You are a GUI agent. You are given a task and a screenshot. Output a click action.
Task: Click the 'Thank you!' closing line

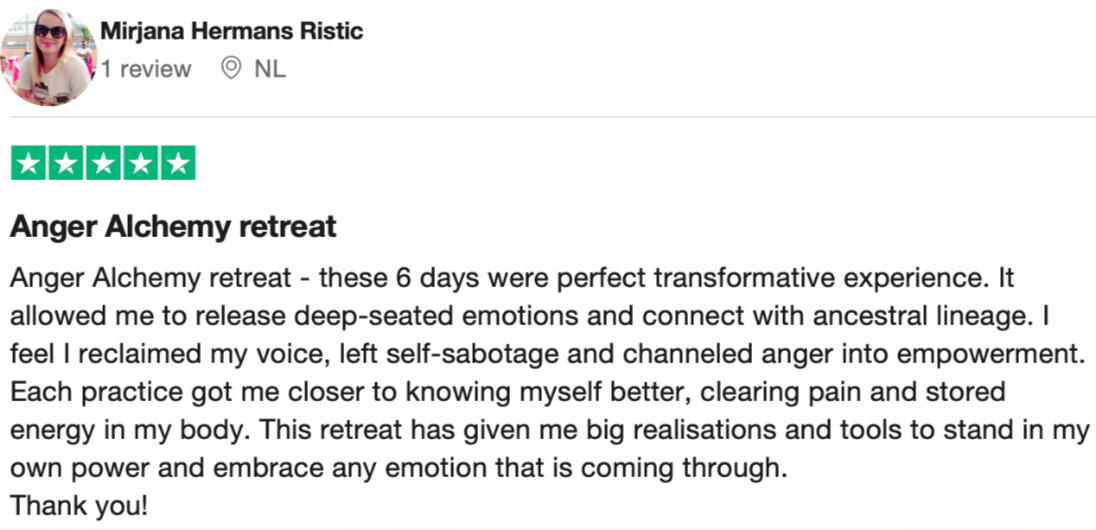tap(79, 506)
